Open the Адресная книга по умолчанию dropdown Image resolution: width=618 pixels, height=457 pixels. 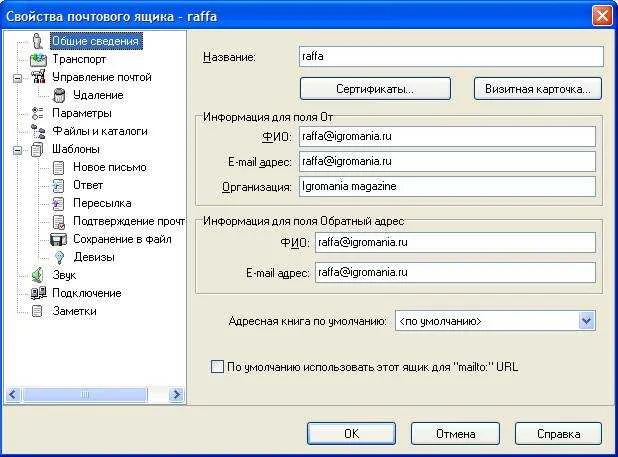[586, 321]
